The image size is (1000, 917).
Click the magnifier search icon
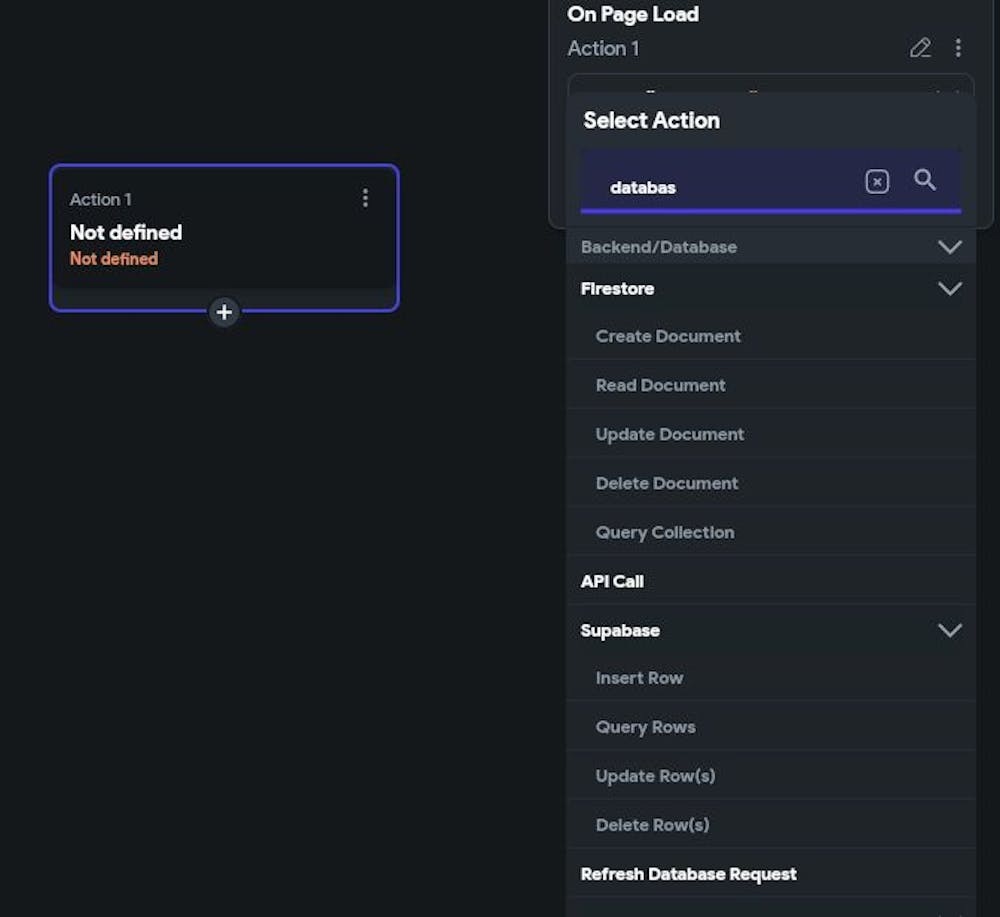[x=925, y=180]
